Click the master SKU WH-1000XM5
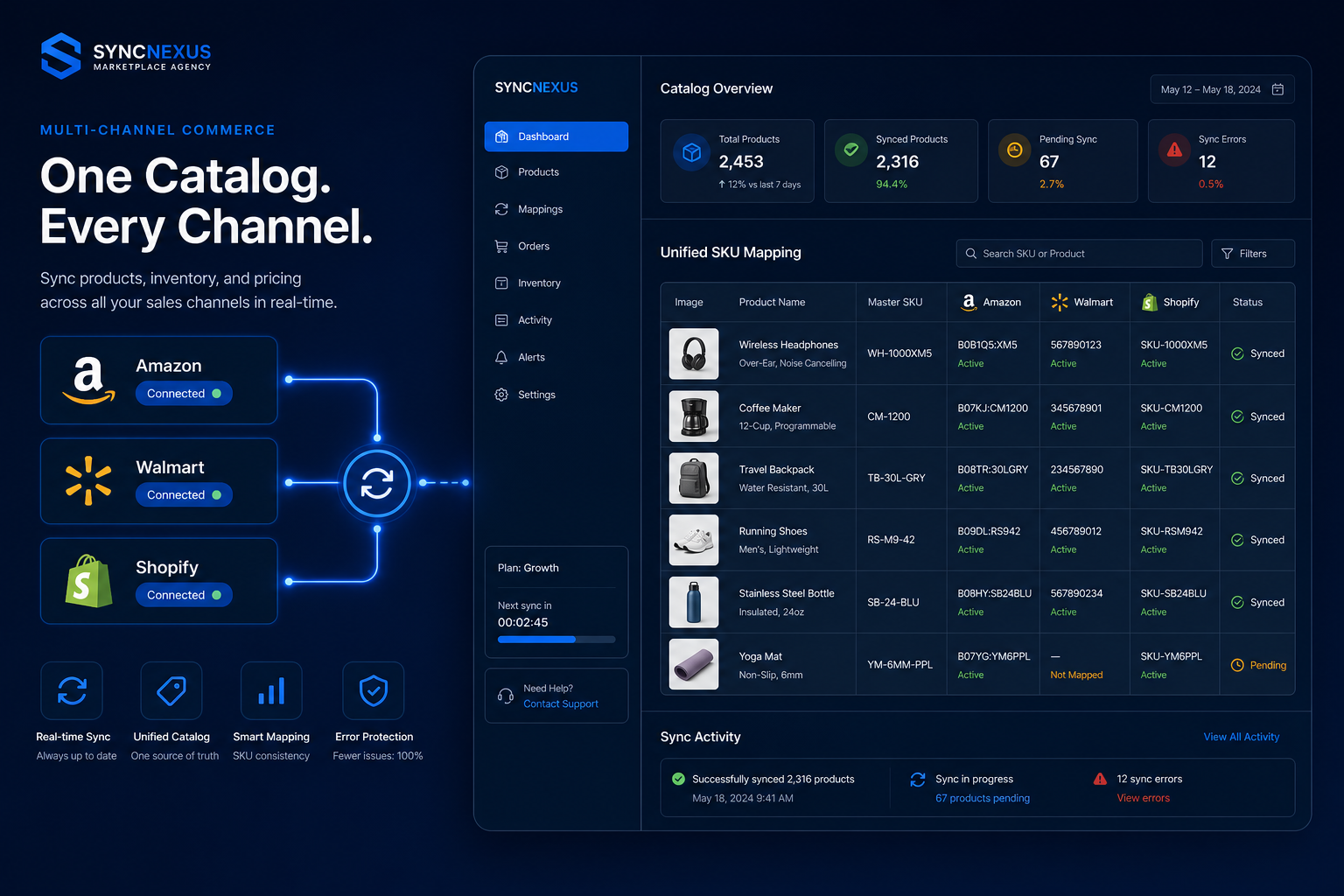The height and width of the screenshot is (896, 1344). (x=899, y=353)
